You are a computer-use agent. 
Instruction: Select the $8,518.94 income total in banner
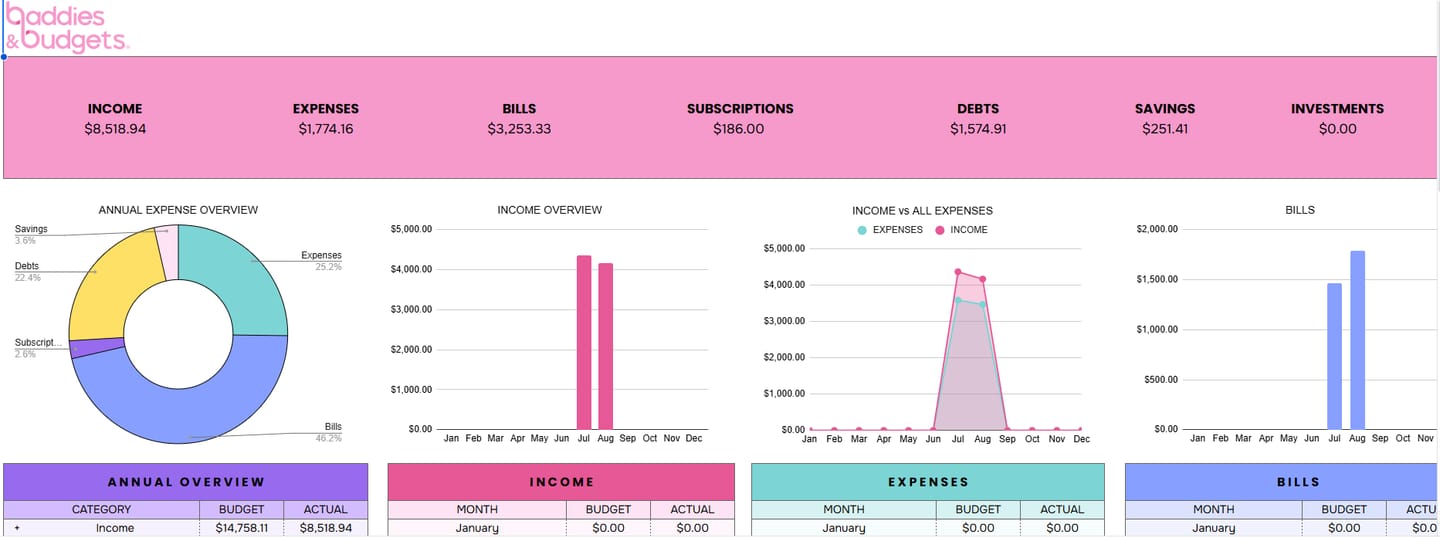coord(115,129)
